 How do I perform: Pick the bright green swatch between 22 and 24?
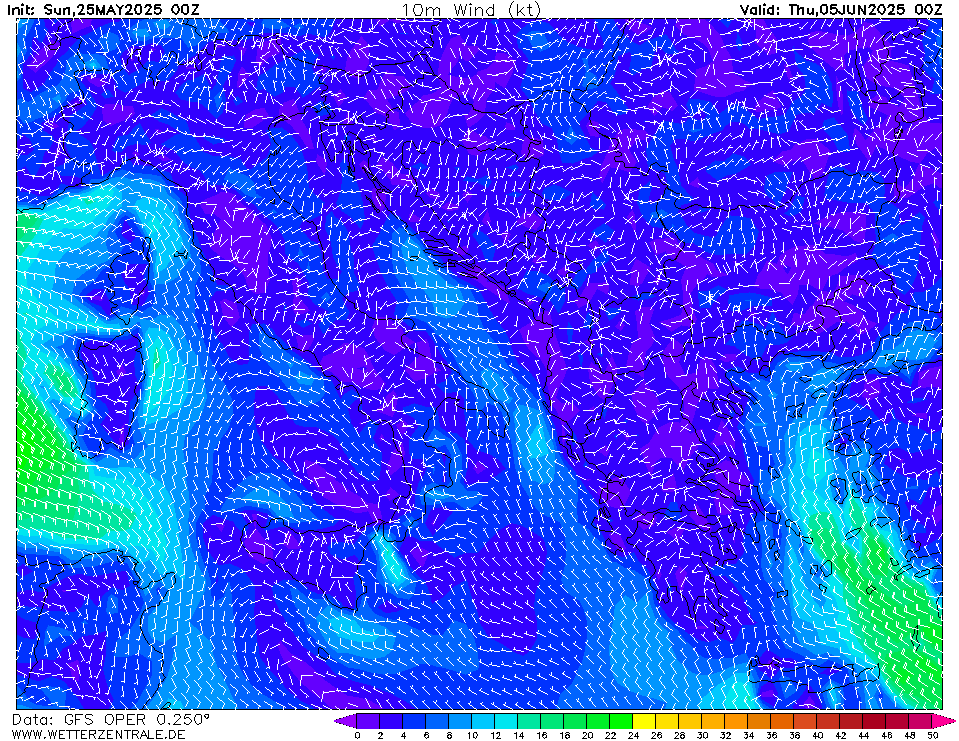[621, 721]
